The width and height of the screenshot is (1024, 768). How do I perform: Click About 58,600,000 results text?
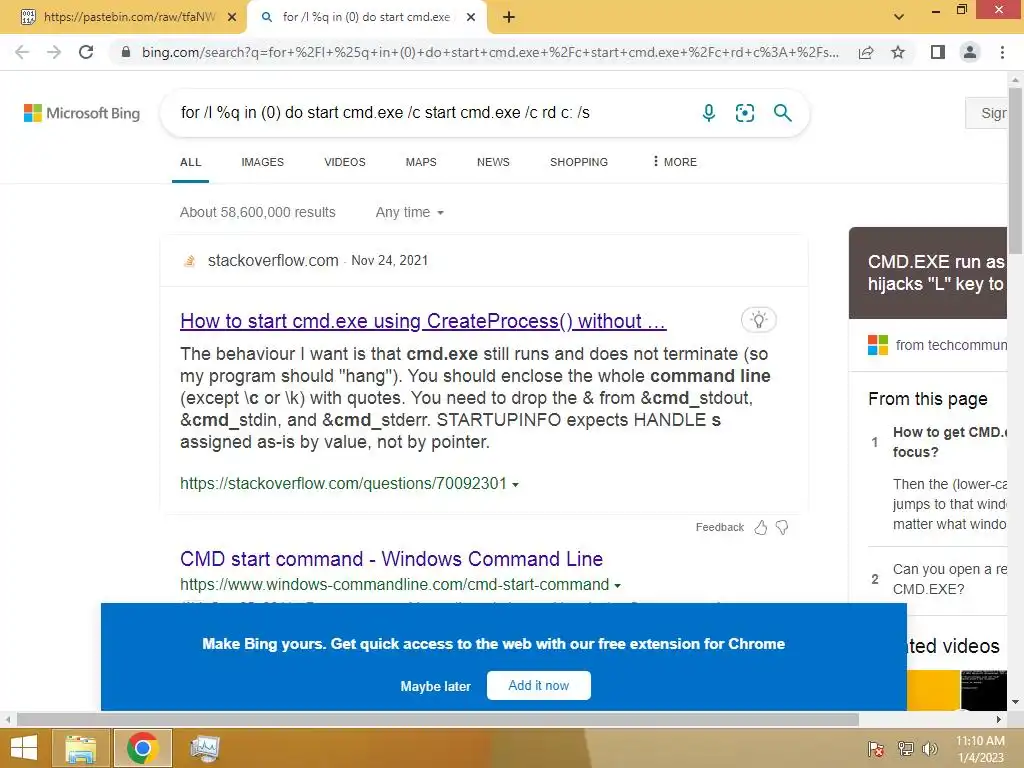tap(258, 212)
